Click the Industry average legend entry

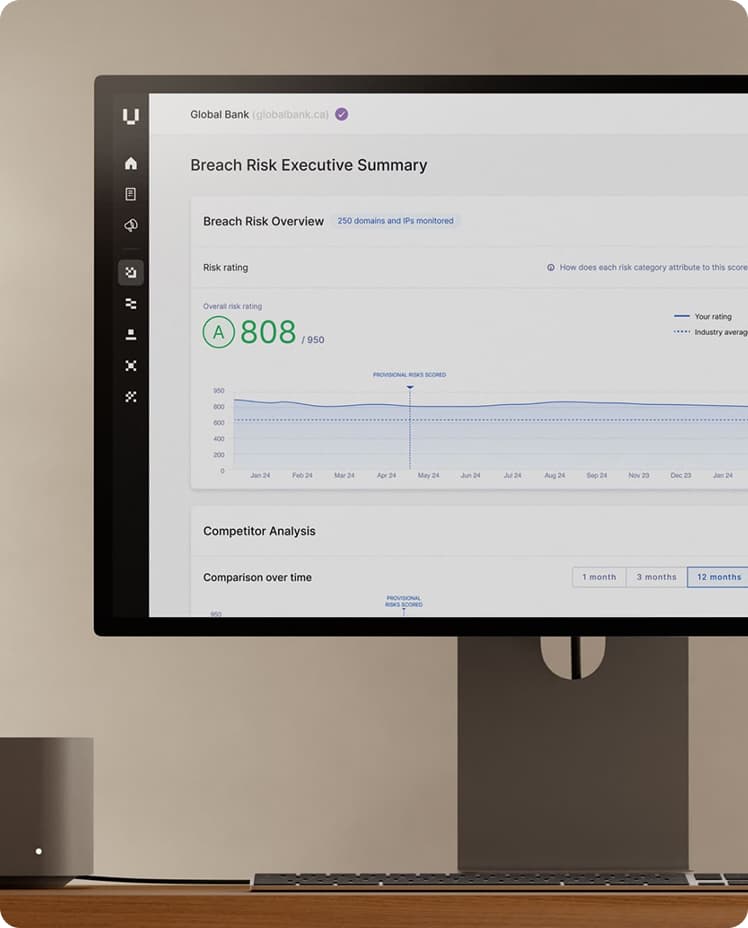pyautogui.click(x=711, y=332)
